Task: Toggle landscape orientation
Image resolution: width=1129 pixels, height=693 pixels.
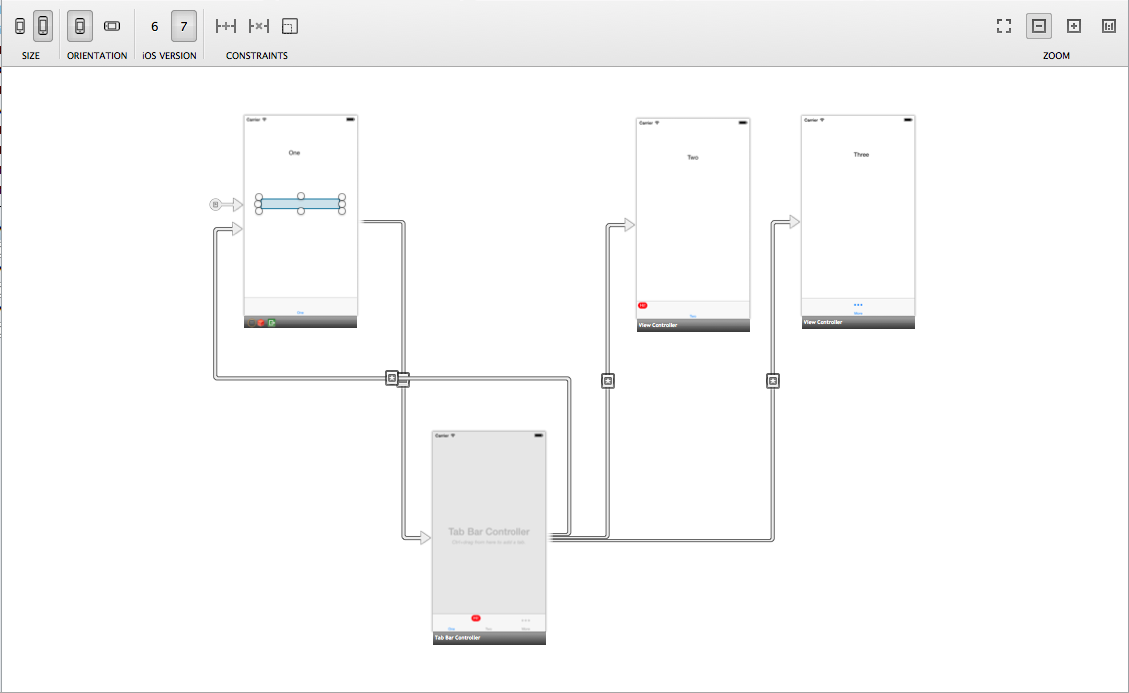Action: (x=111, y=25)
